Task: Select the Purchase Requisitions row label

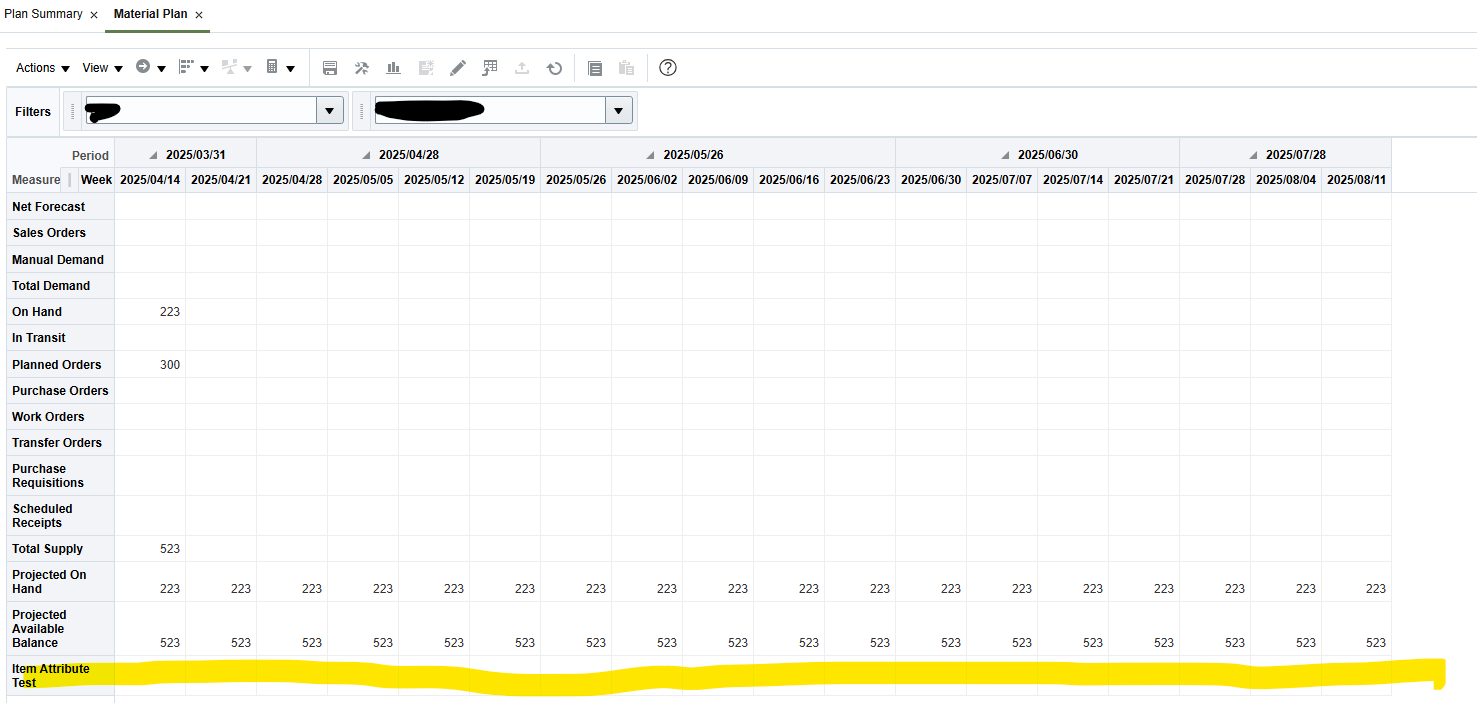Action: point(48,475)
